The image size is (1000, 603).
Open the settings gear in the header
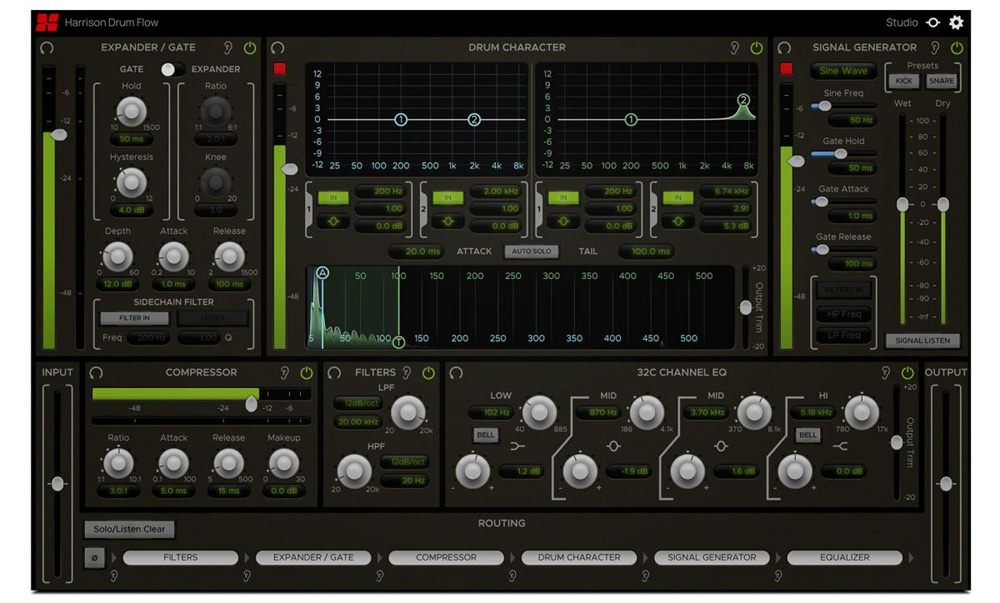coord(956,22)
